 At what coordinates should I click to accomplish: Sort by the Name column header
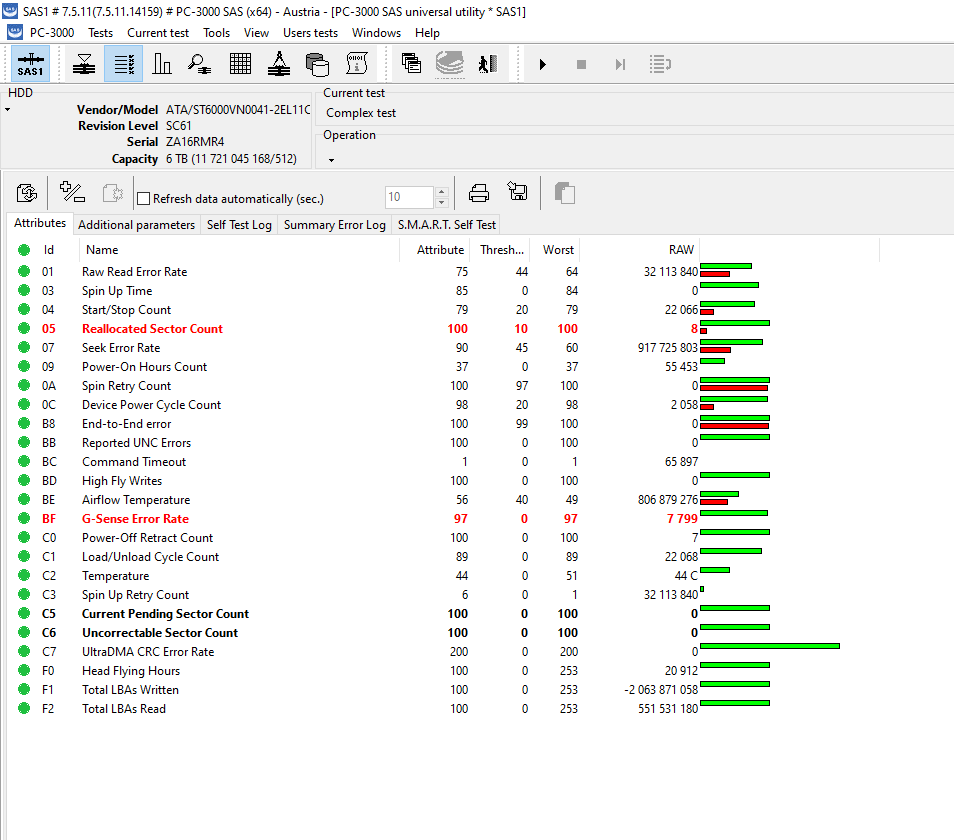click(x=238, y=250)
